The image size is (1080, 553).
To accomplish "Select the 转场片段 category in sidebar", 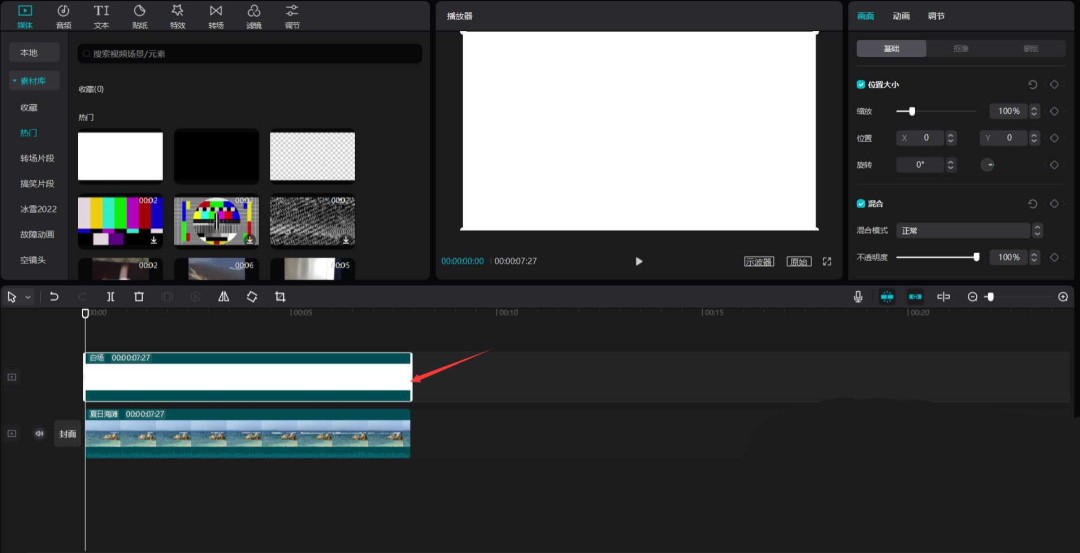I will click(x=37, y=158).
